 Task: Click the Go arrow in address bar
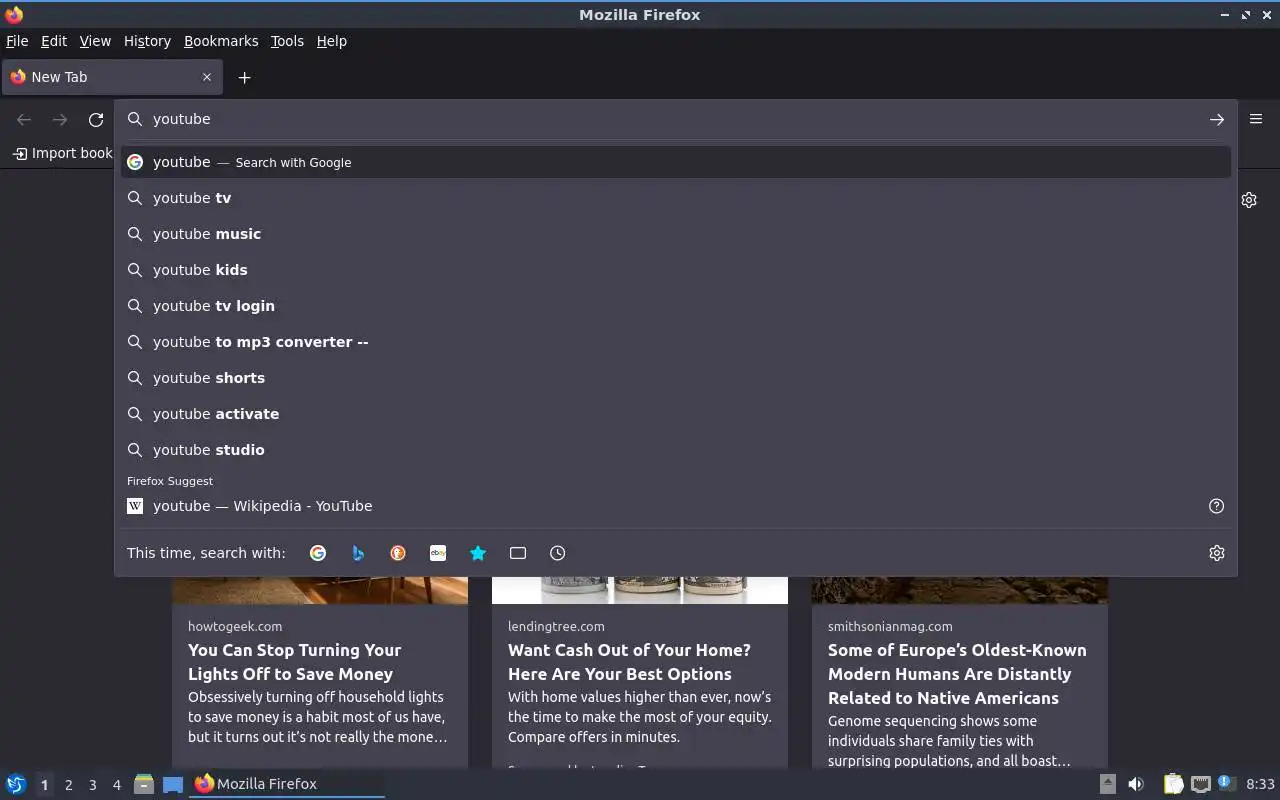point(1216,119)
